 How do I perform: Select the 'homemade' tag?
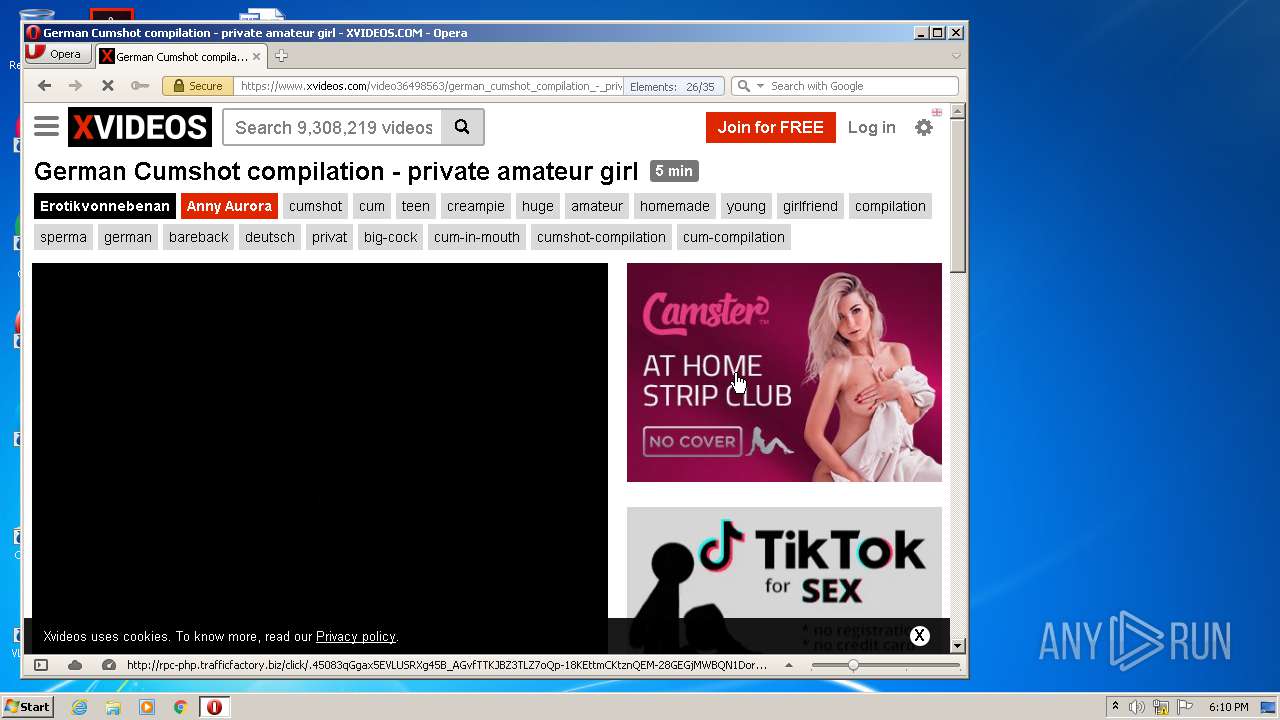coord(675,206)
